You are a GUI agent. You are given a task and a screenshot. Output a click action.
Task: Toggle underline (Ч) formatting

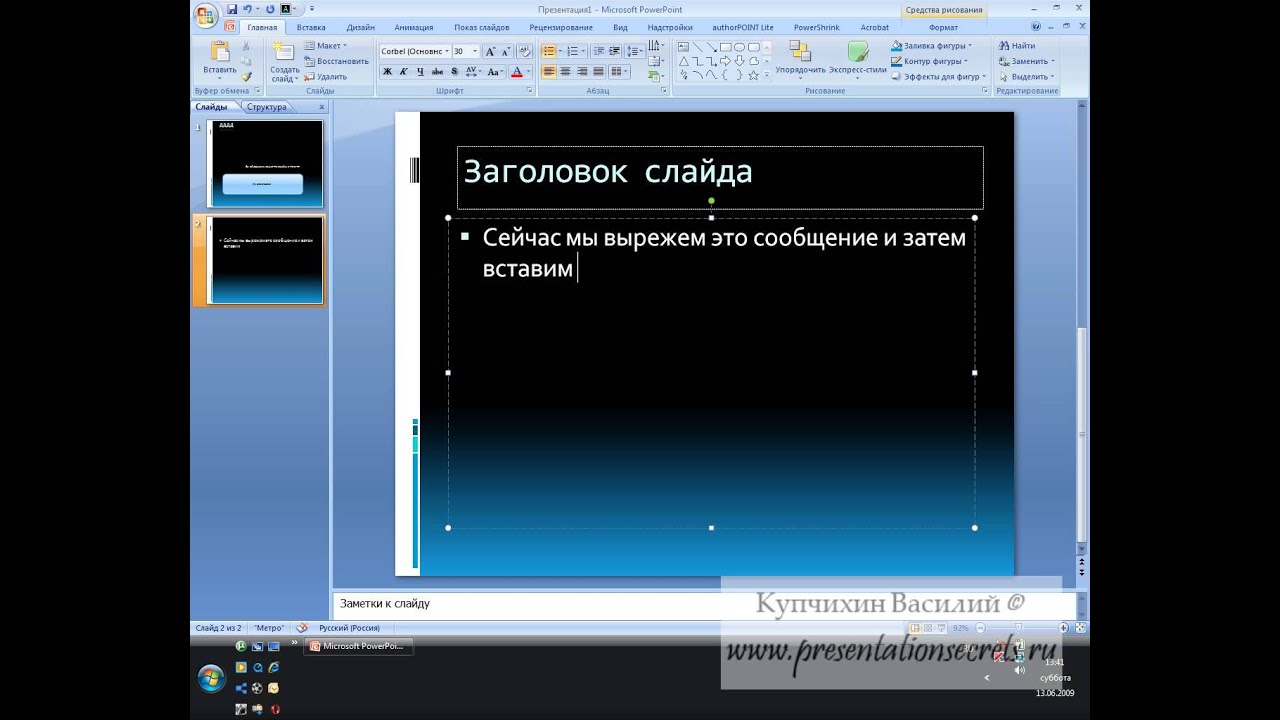coord(420,72)
